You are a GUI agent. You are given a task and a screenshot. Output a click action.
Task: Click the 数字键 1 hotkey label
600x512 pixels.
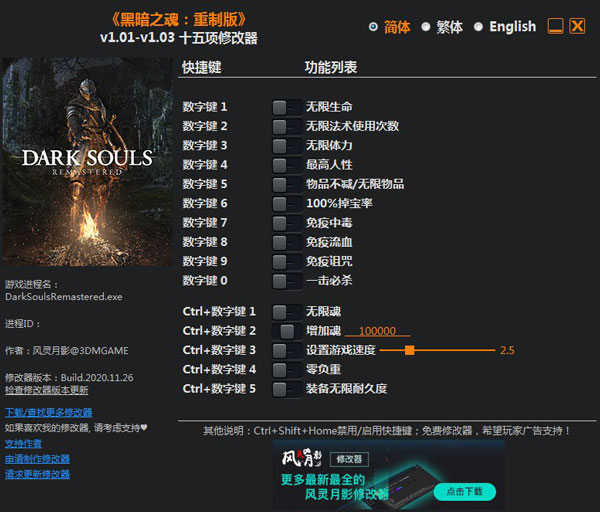tap(205, 107)
